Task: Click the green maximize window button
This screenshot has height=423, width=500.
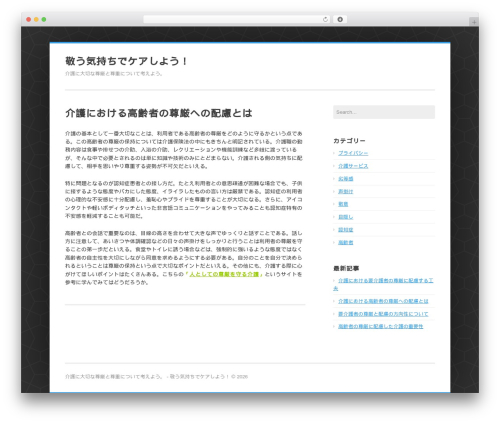Action: pos(44,19)
